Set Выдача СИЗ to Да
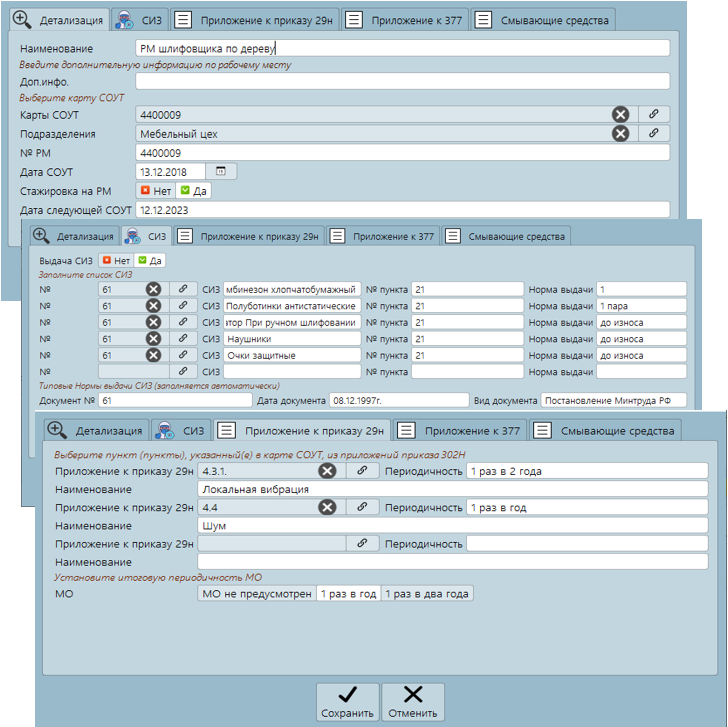Screen dimensions: 728x727 coord(150,260)
